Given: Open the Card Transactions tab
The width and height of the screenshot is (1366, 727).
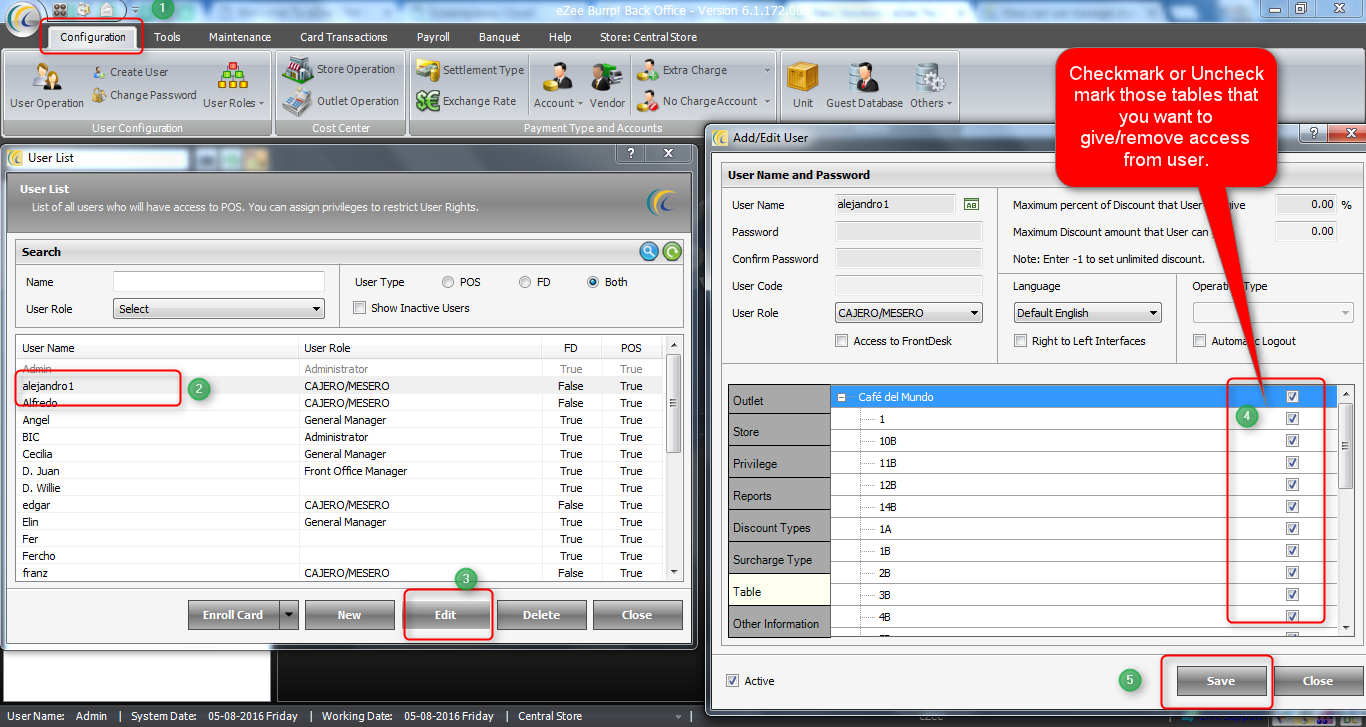Looking at the screenshot, I should click(x=344, y=37).
